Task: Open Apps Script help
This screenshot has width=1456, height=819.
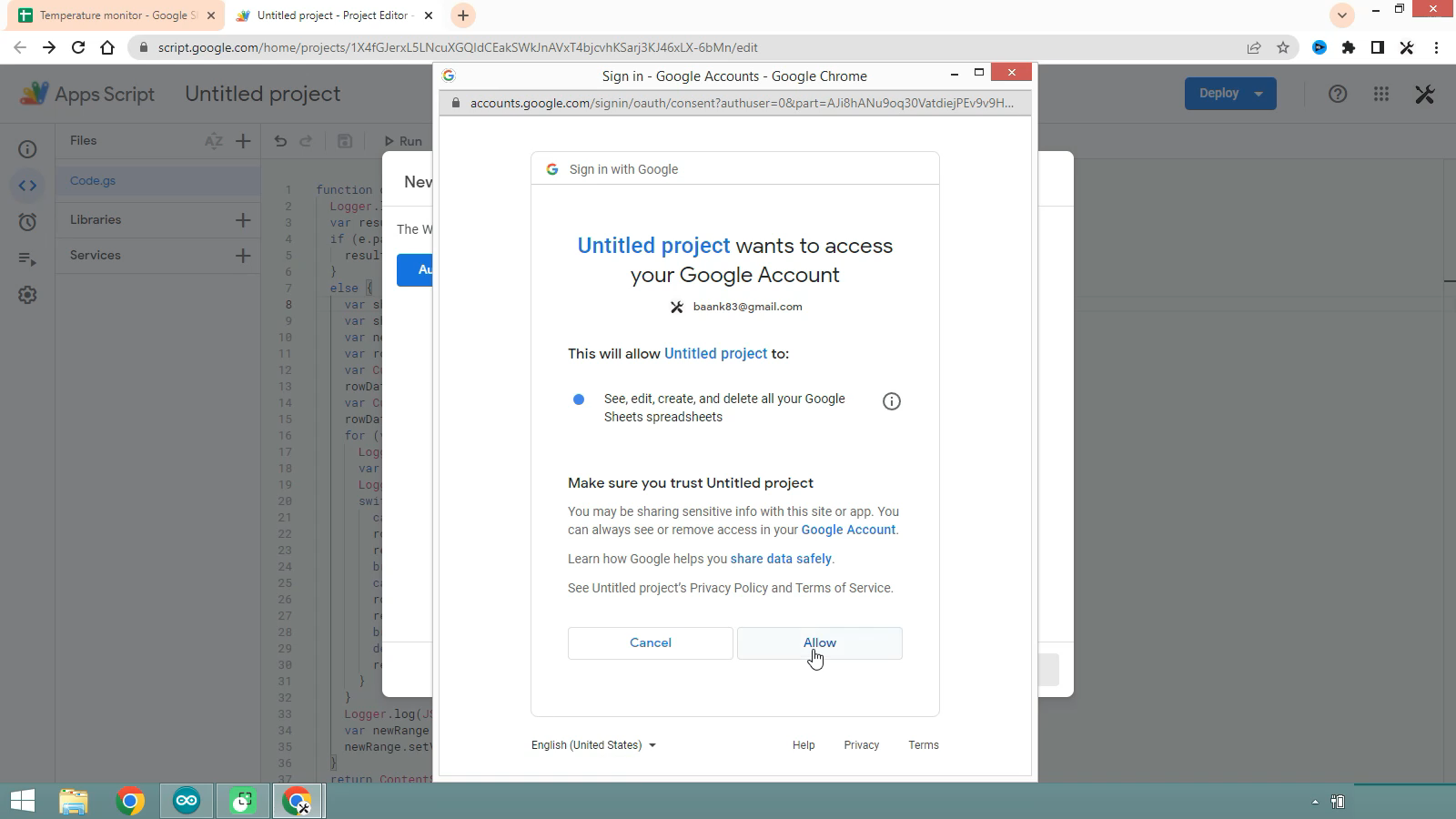Action: click(x=1338, y=94)
